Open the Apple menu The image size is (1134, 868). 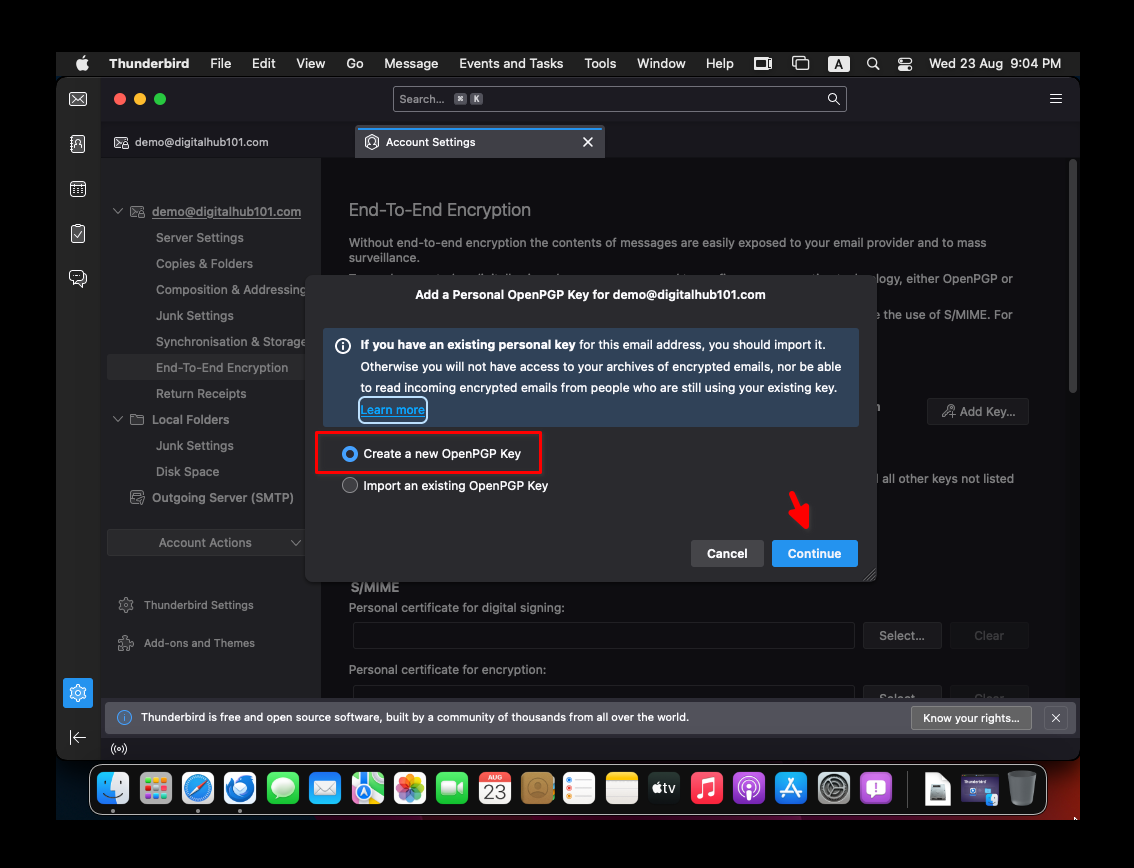click(82, 64)
